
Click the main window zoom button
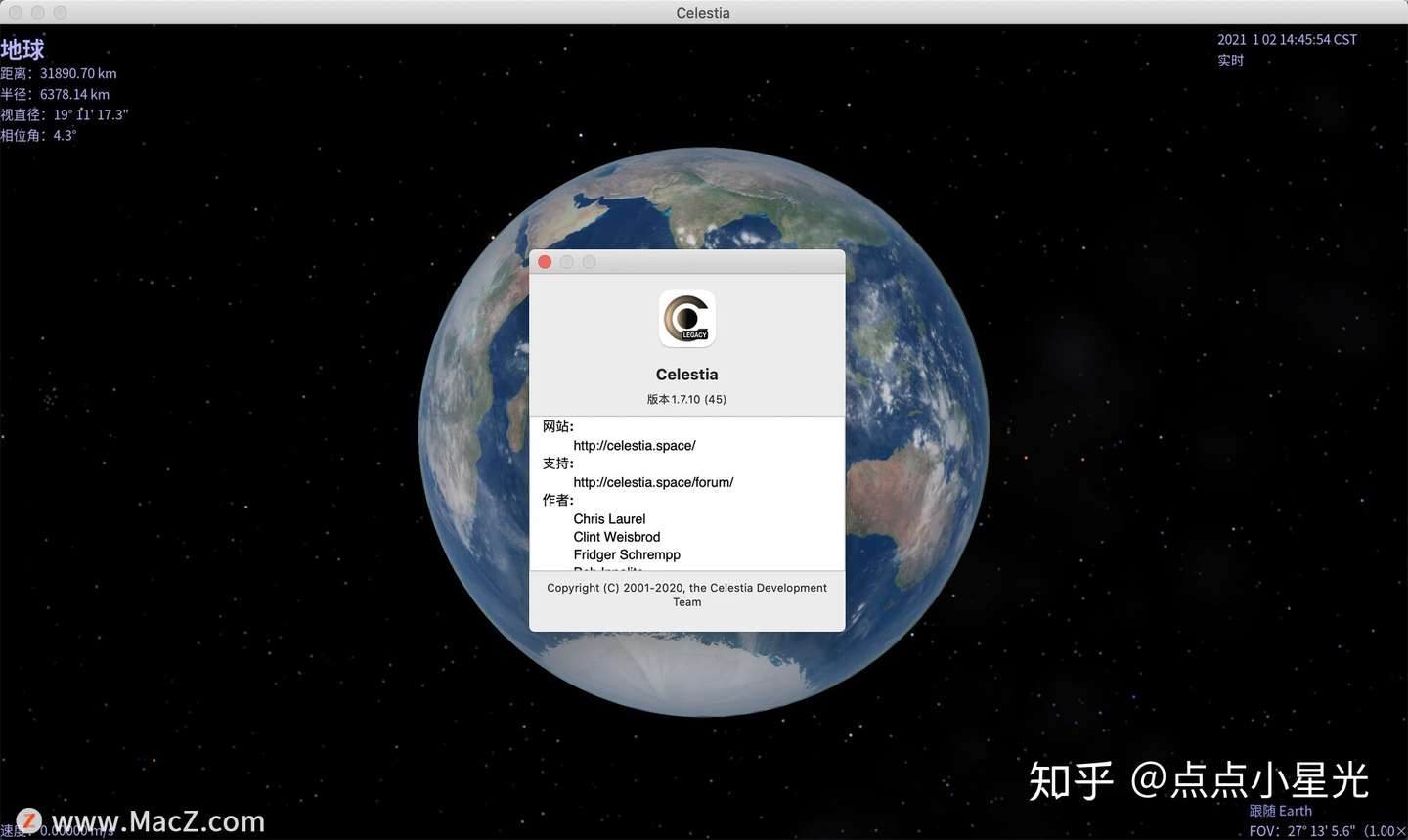point(60,12)
